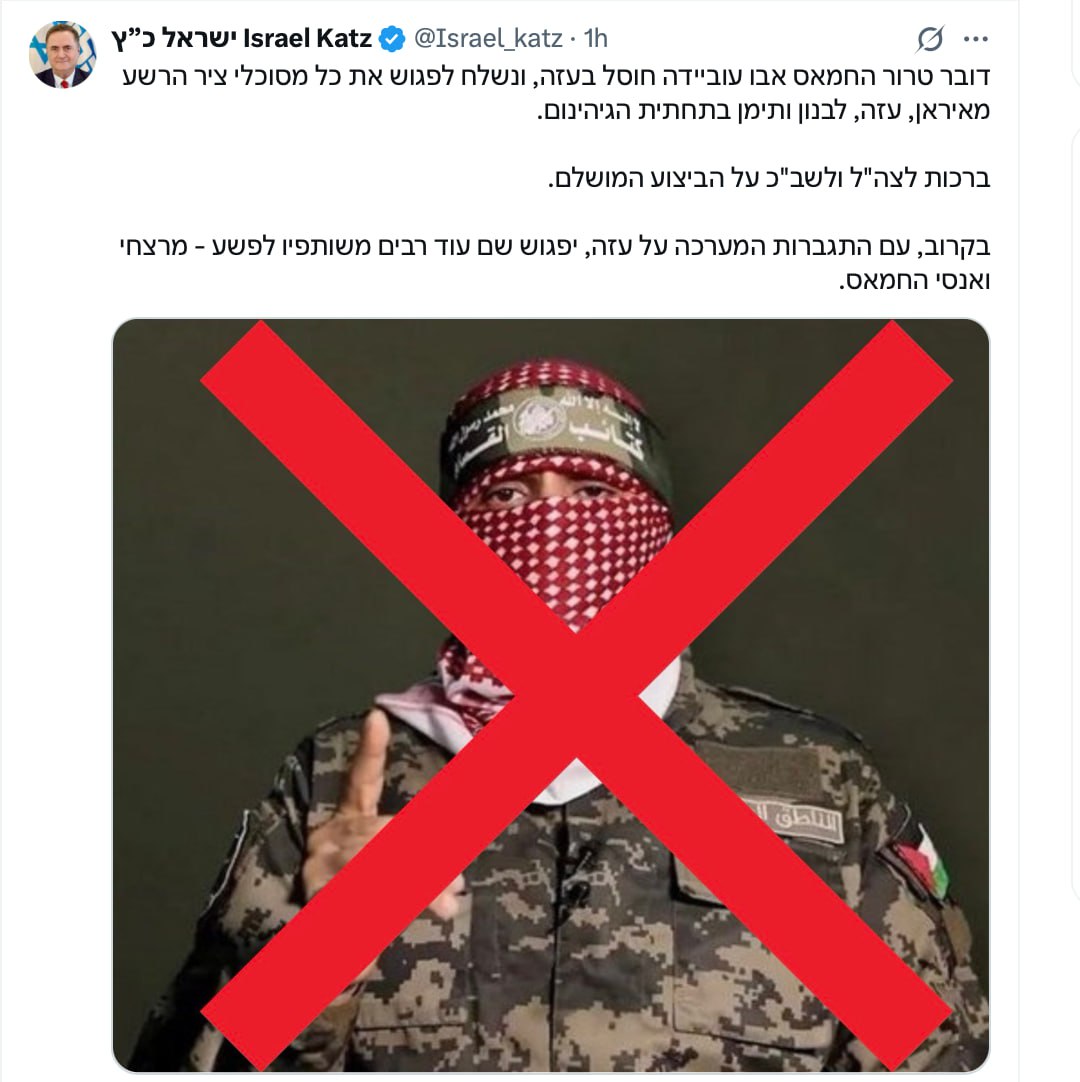Click the center of the red X overlay
Viewport: 1080px width, 1082px height.
(576, 694)
